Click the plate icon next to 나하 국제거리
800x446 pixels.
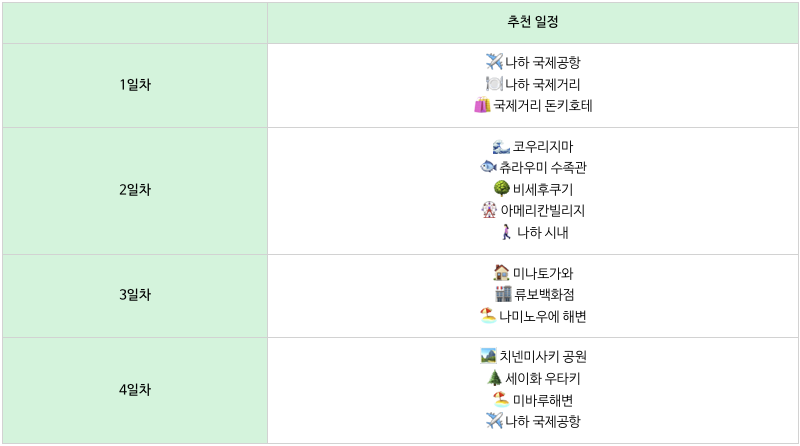[494, 84]
